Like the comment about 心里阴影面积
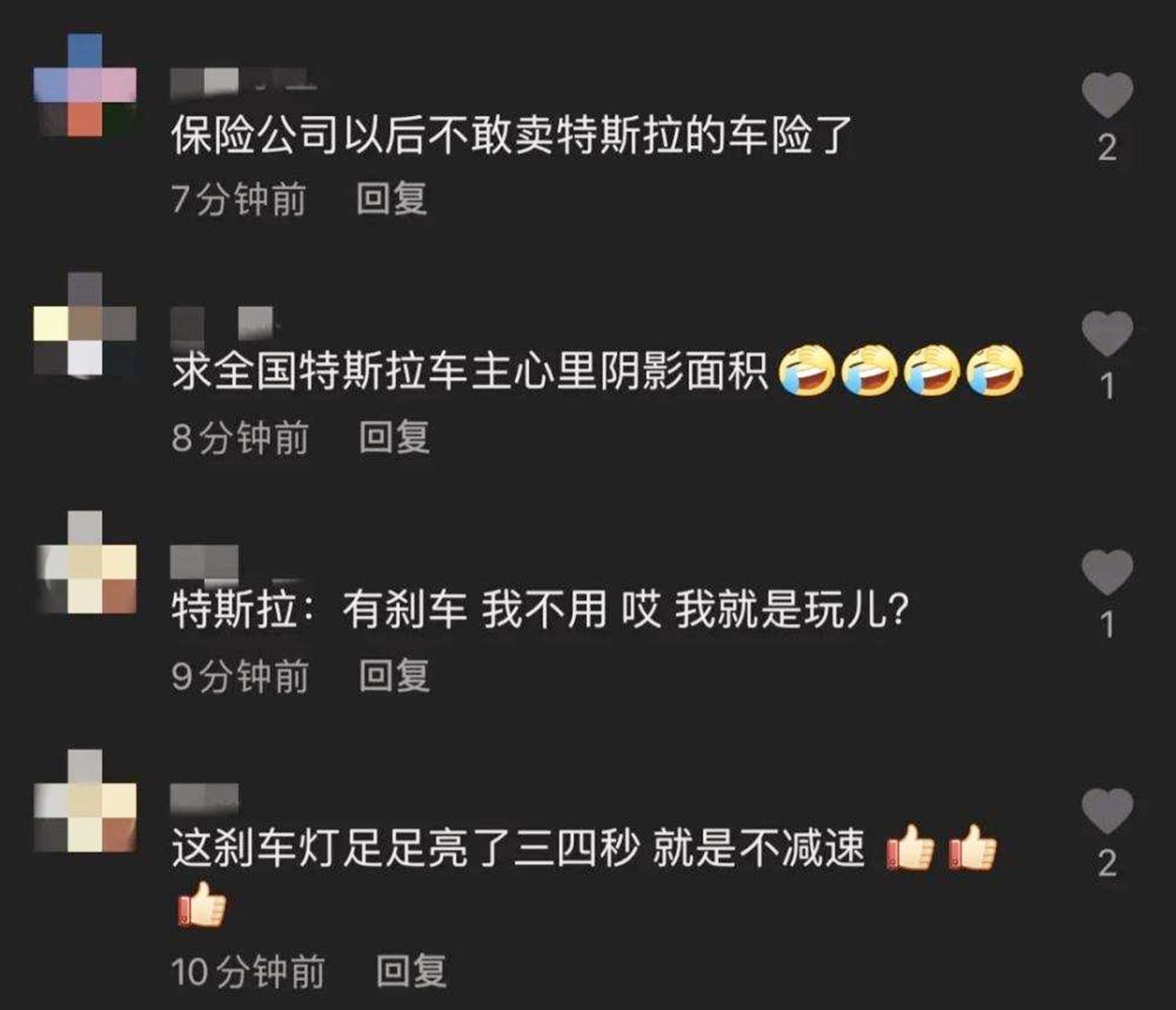1176x1010 pixels. click(1107, 333)
